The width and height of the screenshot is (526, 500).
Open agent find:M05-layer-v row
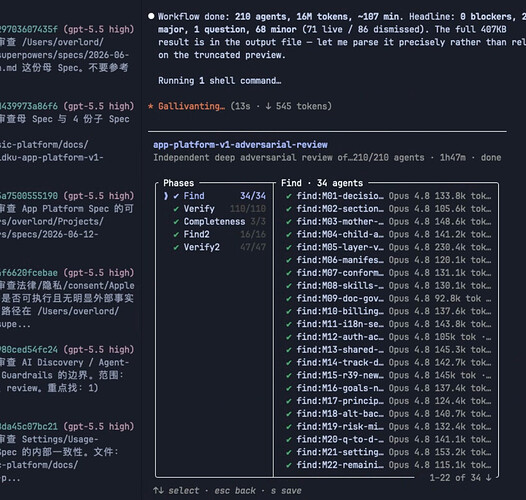click(x=388, y=247)
